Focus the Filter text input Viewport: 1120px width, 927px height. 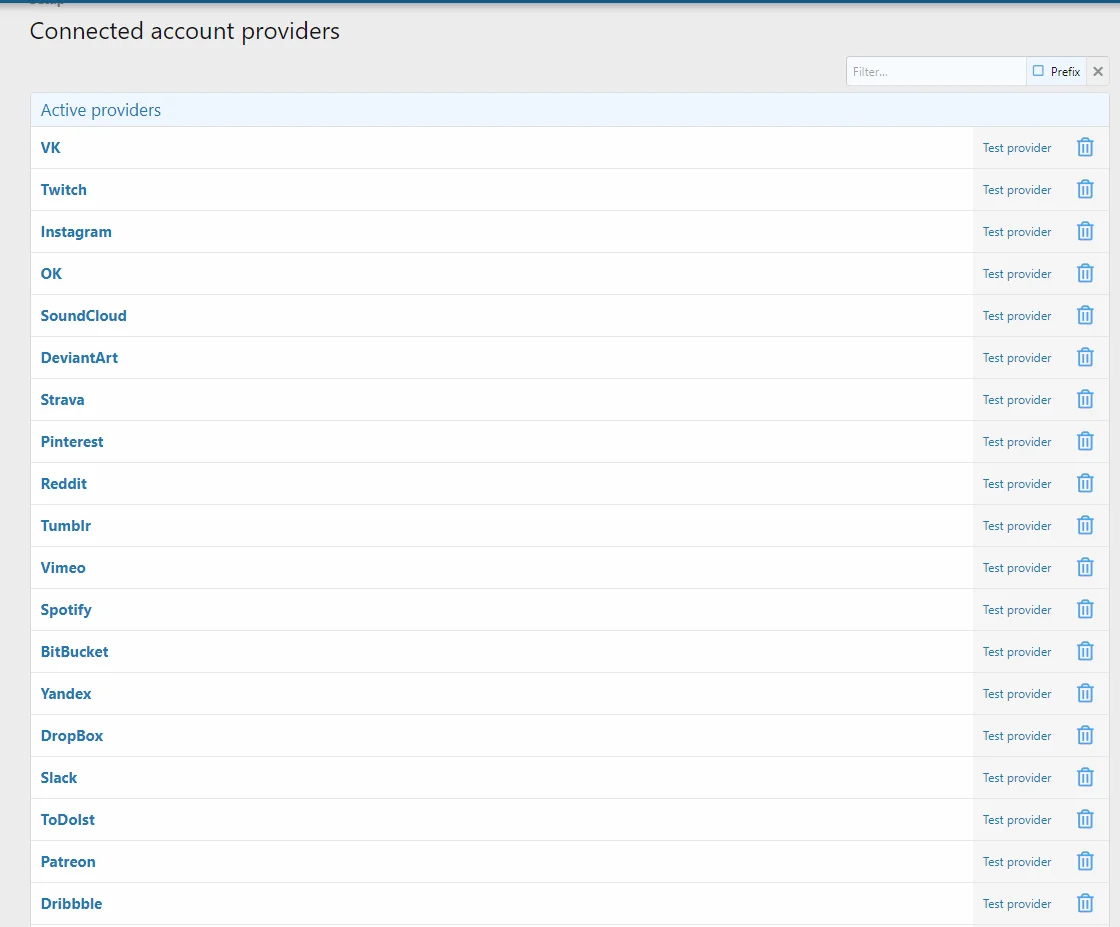[935, 72]
